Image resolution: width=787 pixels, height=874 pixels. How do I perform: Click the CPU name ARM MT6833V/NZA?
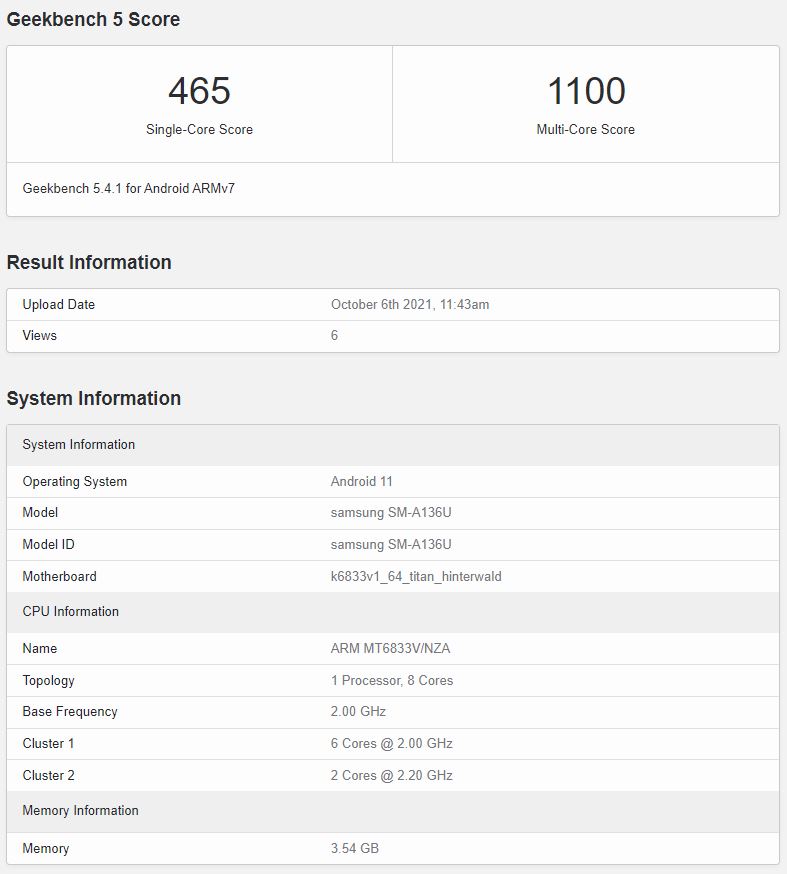(390, 648)
